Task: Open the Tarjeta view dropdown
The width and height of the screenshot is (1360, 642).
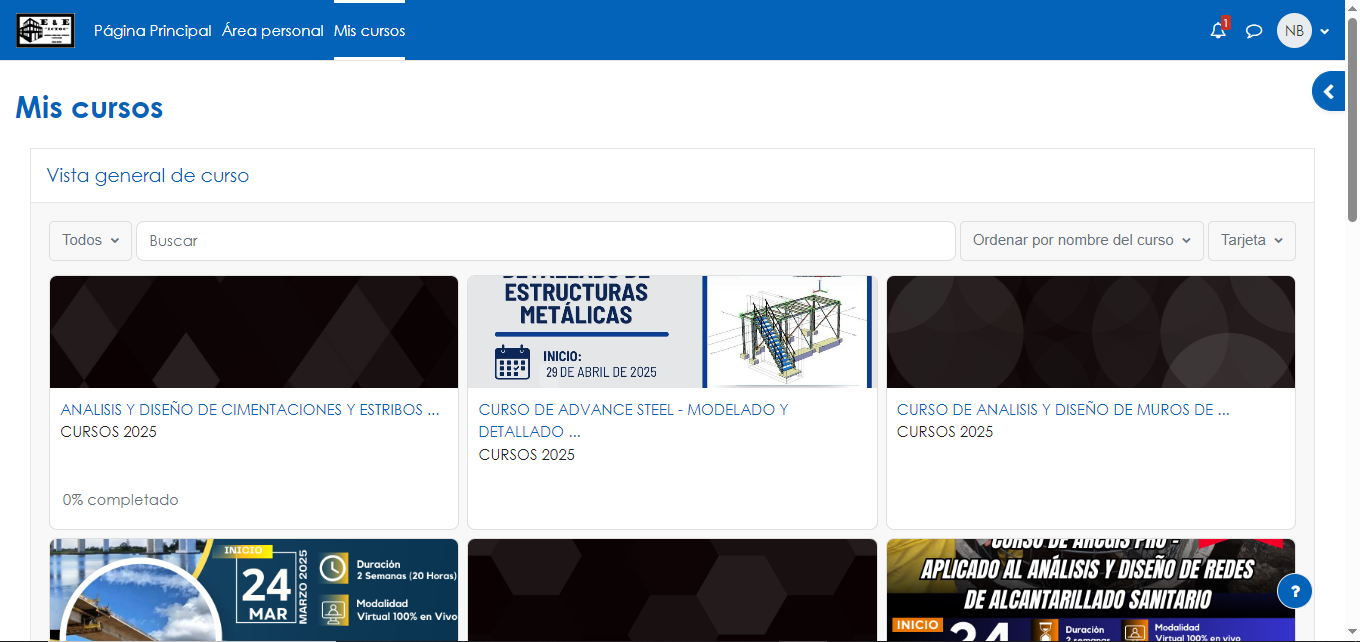Action: pyautogui.click(x=1252, y=241)
